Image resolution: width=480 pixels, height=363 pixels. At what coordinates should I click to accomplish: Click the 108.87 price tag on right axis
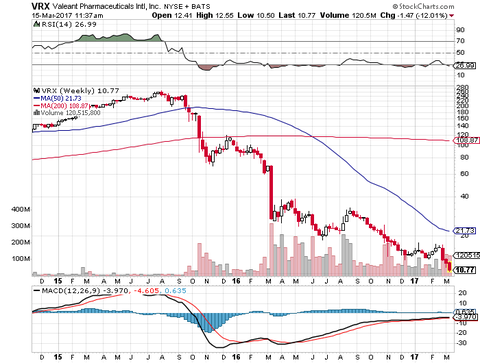tap(466, 140)
